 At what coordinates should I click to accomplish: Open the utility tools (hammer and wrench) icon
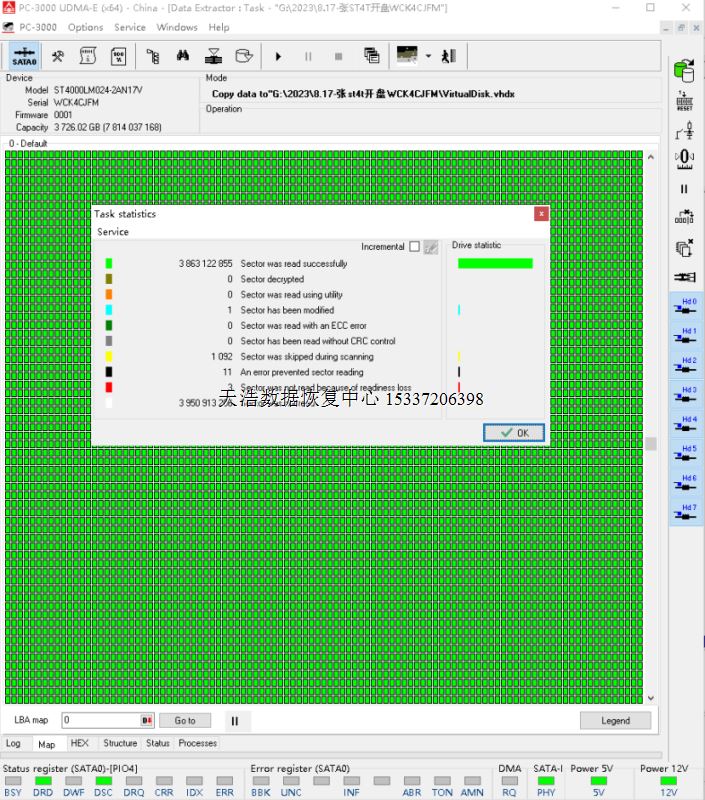pyautogui.click(x=58, y=56)
